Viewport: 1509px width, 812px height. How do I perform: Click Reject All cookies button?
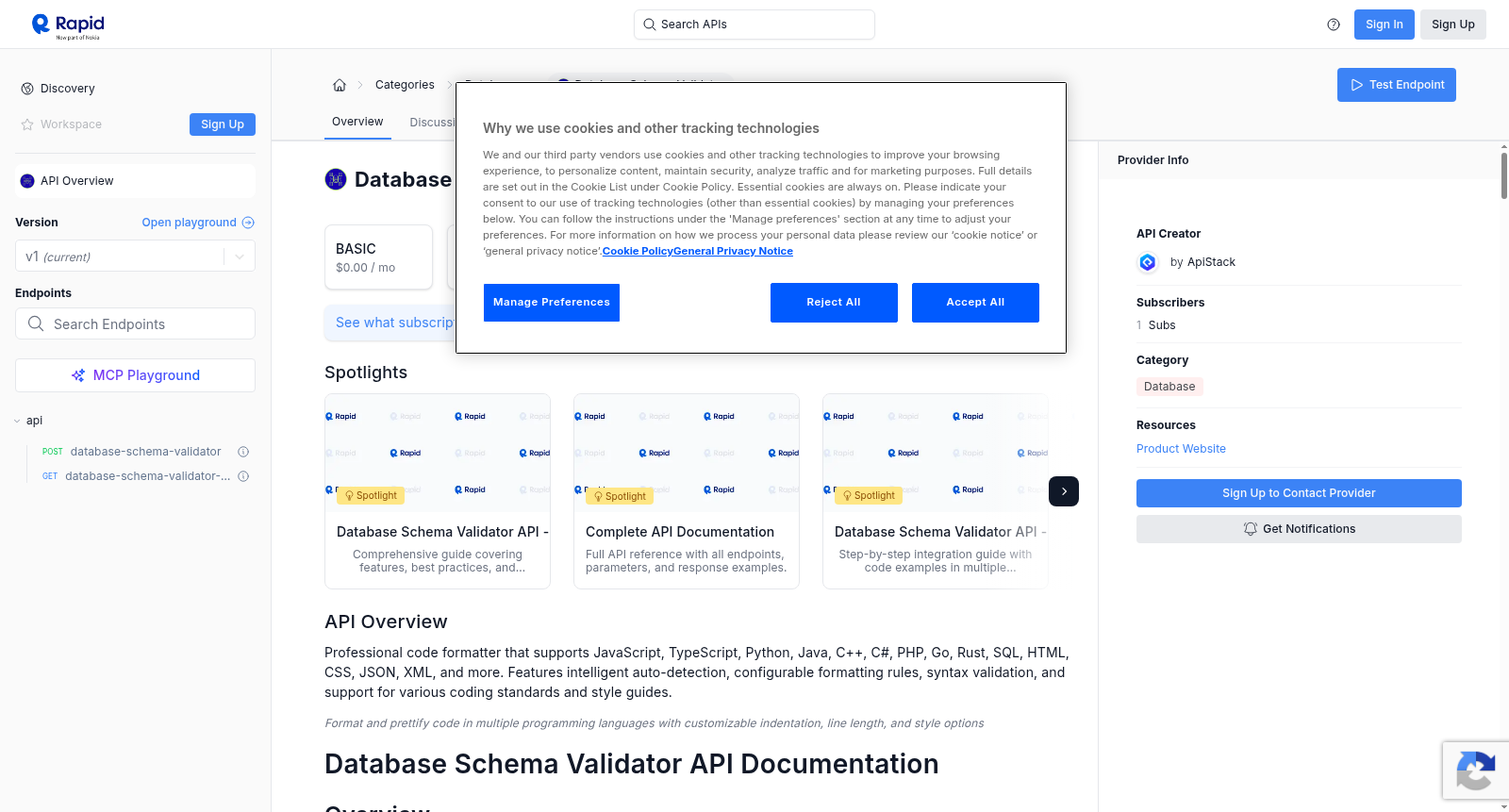[834, 303]
